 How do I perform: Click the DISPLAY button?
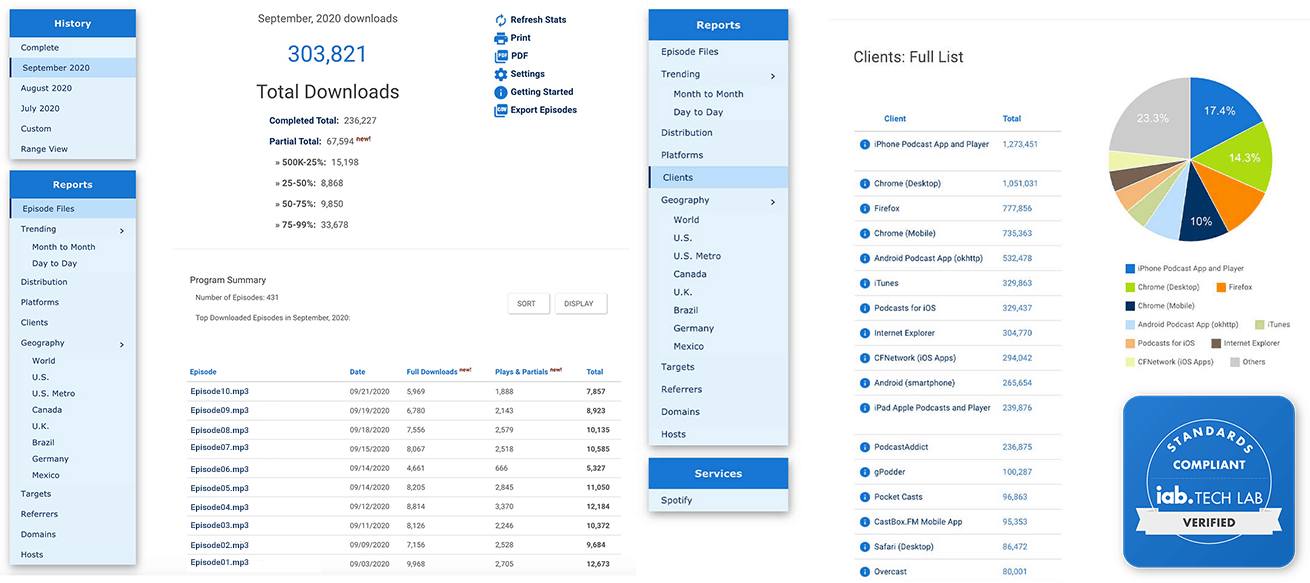[579, 304]
